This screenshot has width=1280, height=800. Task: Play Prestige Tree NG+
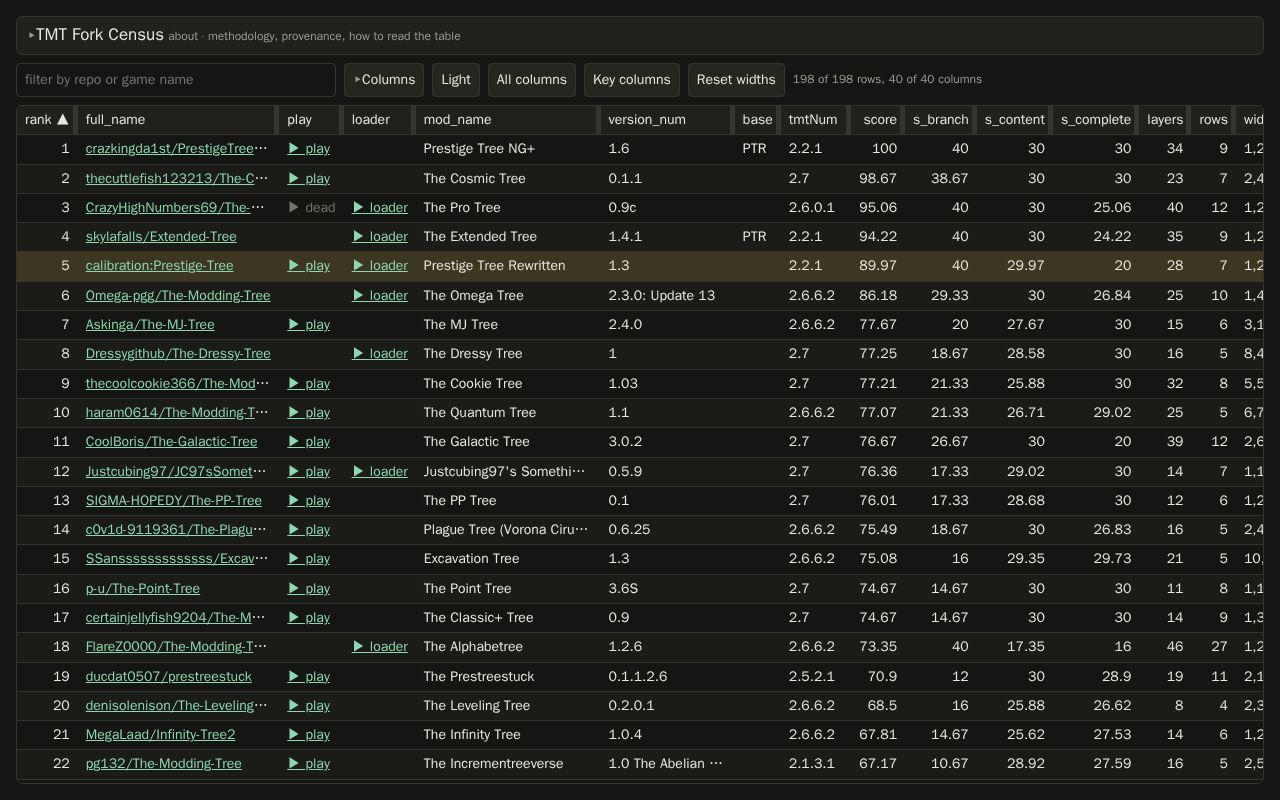(x=309, y=148)
